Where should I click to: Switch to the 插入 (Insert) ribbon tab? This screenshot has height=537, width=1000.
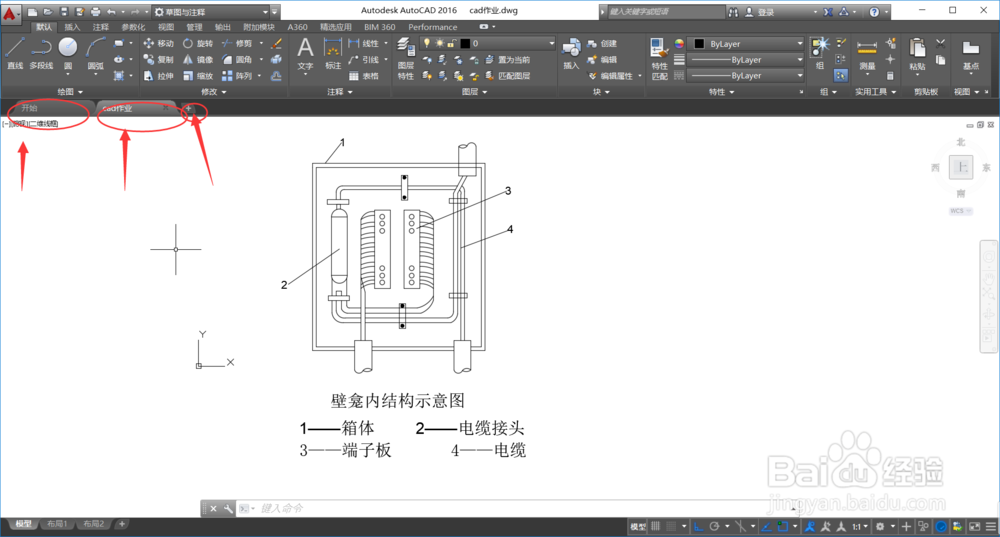click(x=73, y=27)
